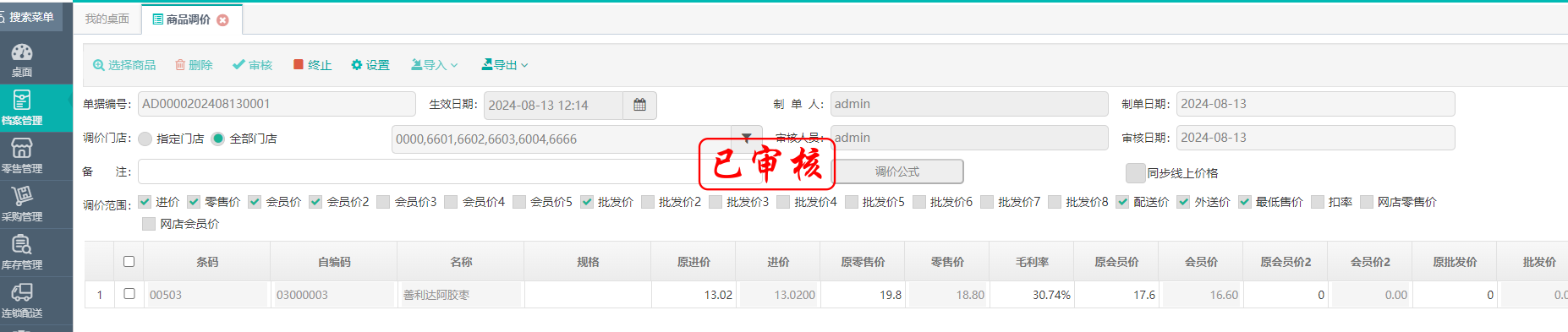Toggle the 外送价 checkbox
Screen dimensions: 1568x332
point(1183,202)
